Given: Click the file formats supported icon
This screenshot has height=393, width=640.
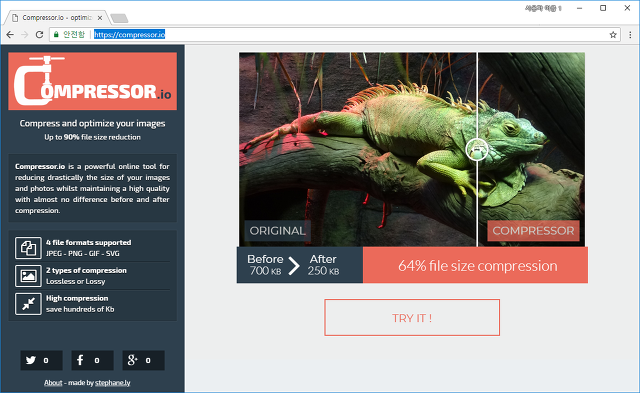Looking at the screenshot, I should click(28, 248).
